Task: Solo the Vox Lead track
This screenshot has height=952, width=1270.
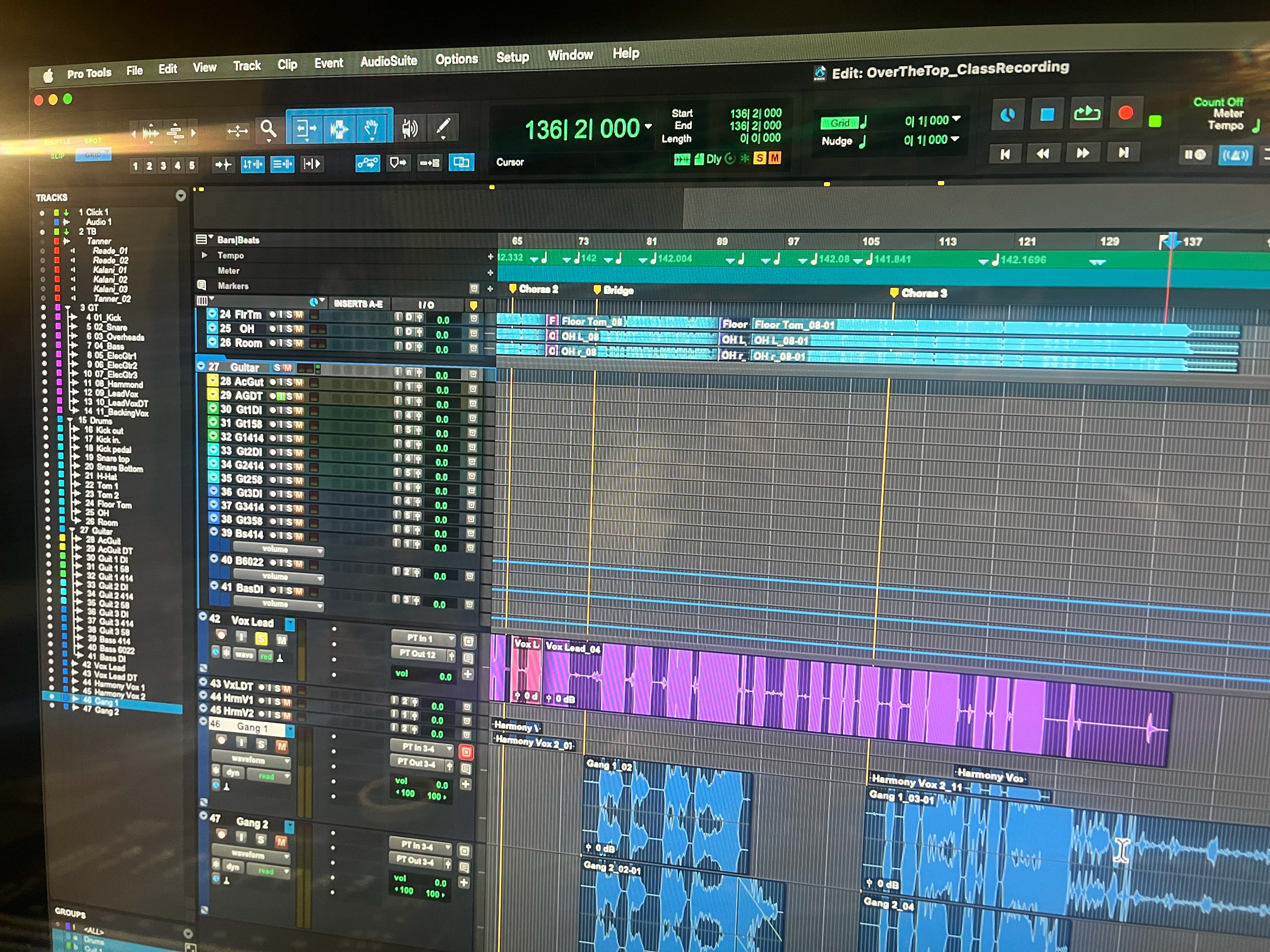Action: tap(261, 639)
